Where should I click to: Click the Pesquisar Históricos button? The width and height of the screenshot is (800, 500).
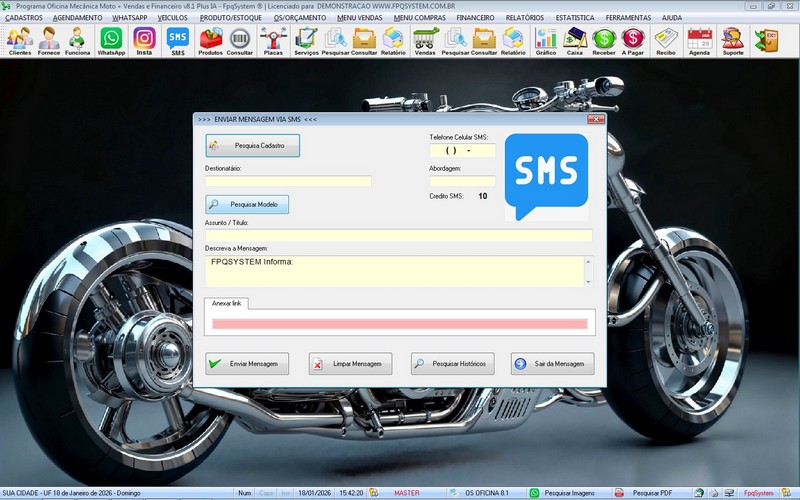[x=452, y=364]
